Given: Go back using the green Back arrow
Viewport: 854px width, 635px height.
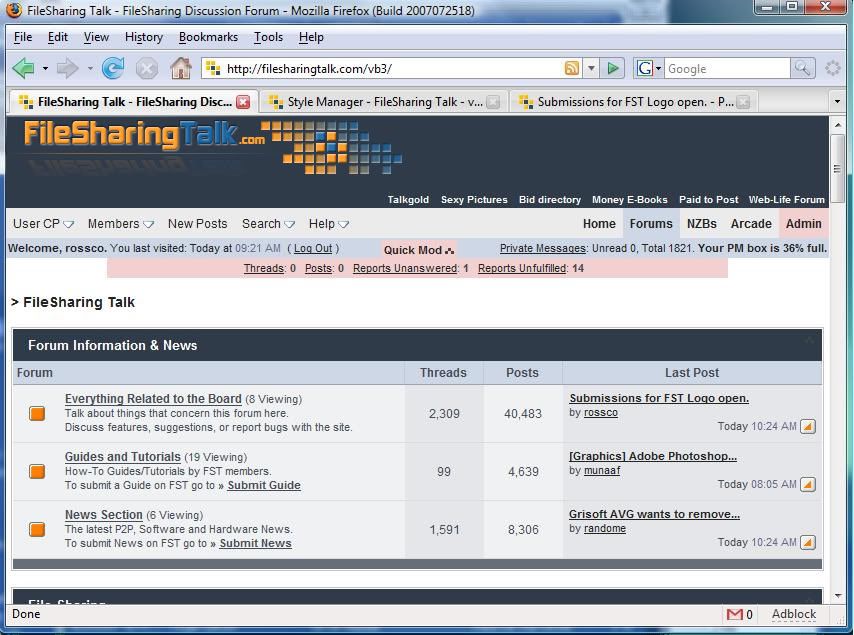Looking at the screenshot, I should point(23,69).
